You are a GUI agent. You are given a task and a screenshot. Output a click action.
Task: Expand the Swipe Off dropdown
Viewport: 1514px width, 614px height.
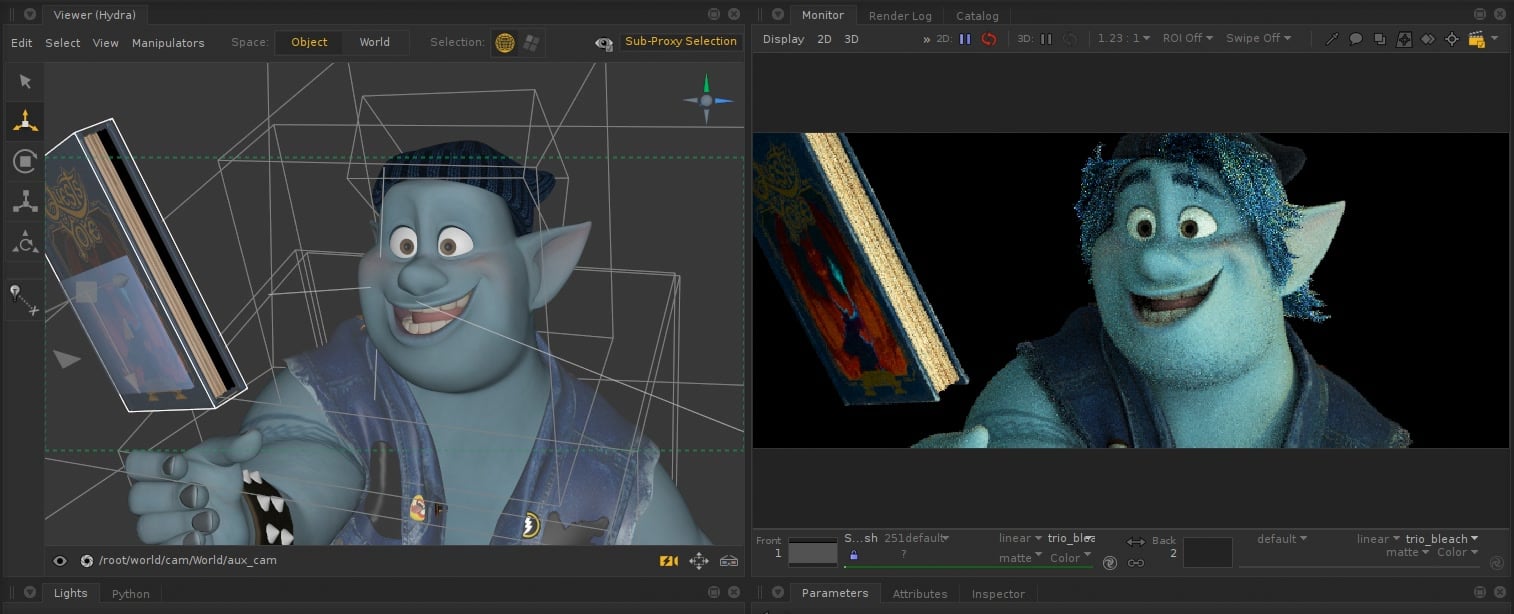pyautogui.click(x=1258, y=38)
